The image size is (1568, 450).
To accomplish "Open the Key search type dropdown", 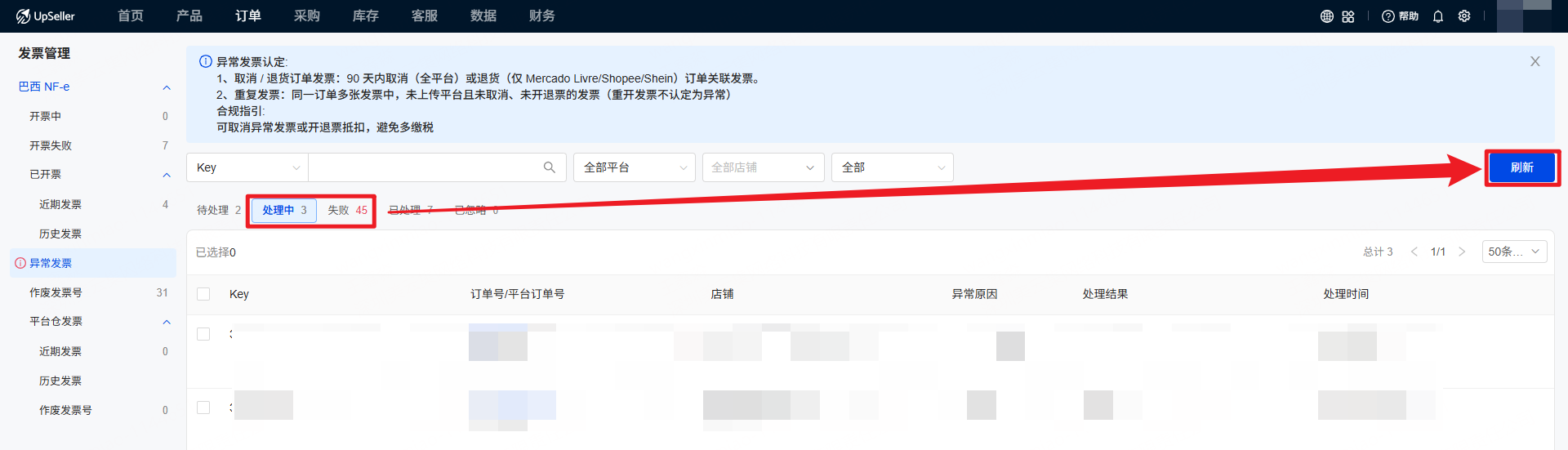I will pyautogui.click(x=247, y=167).
